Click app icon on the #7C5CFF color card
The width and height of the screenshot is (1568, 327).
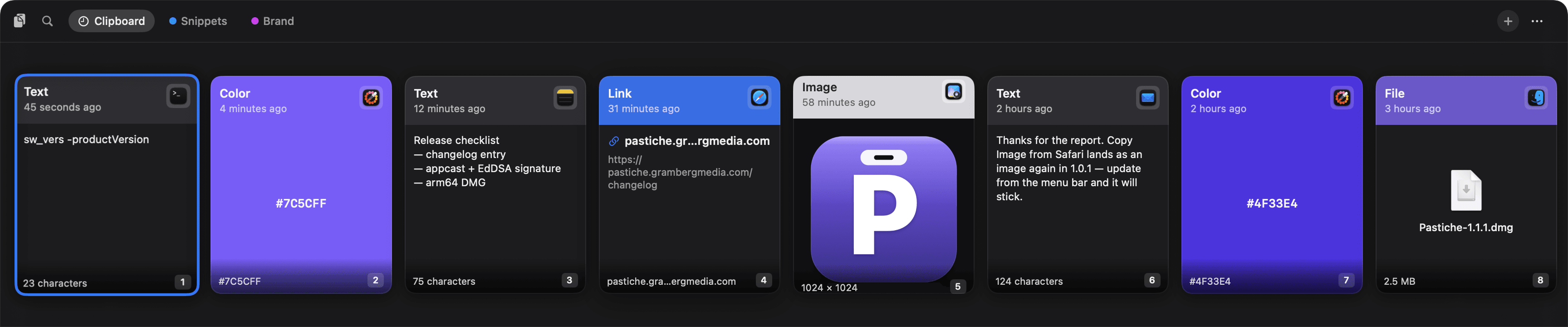click(x=371, y=98)
